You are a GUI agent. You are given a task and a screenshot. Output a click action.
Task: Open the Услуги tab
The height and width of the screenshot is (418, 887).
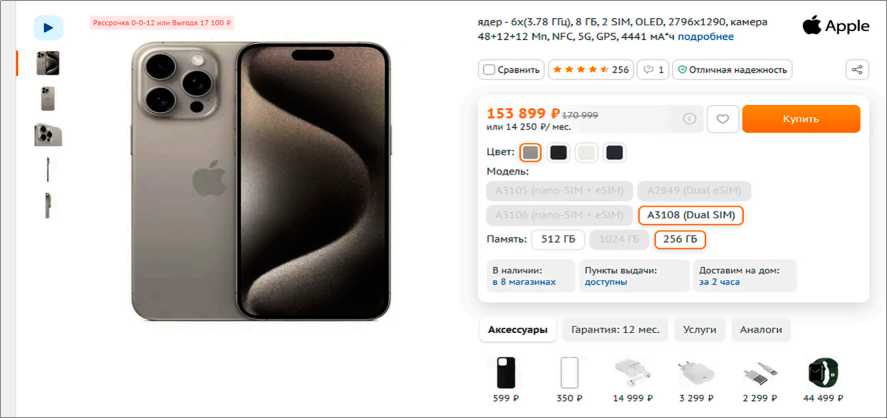699,330
